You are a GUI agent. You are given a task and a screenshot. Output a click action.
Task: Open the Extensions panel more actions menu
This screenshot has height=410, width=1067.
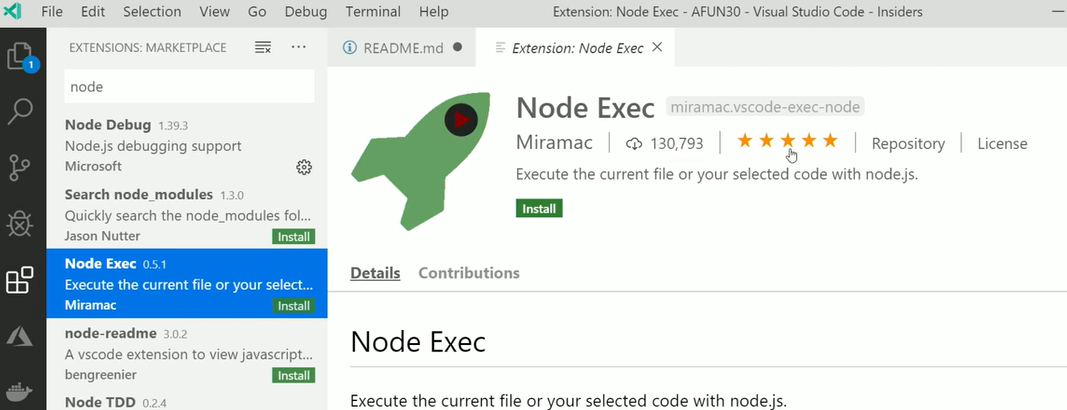(x=299, y=47)
